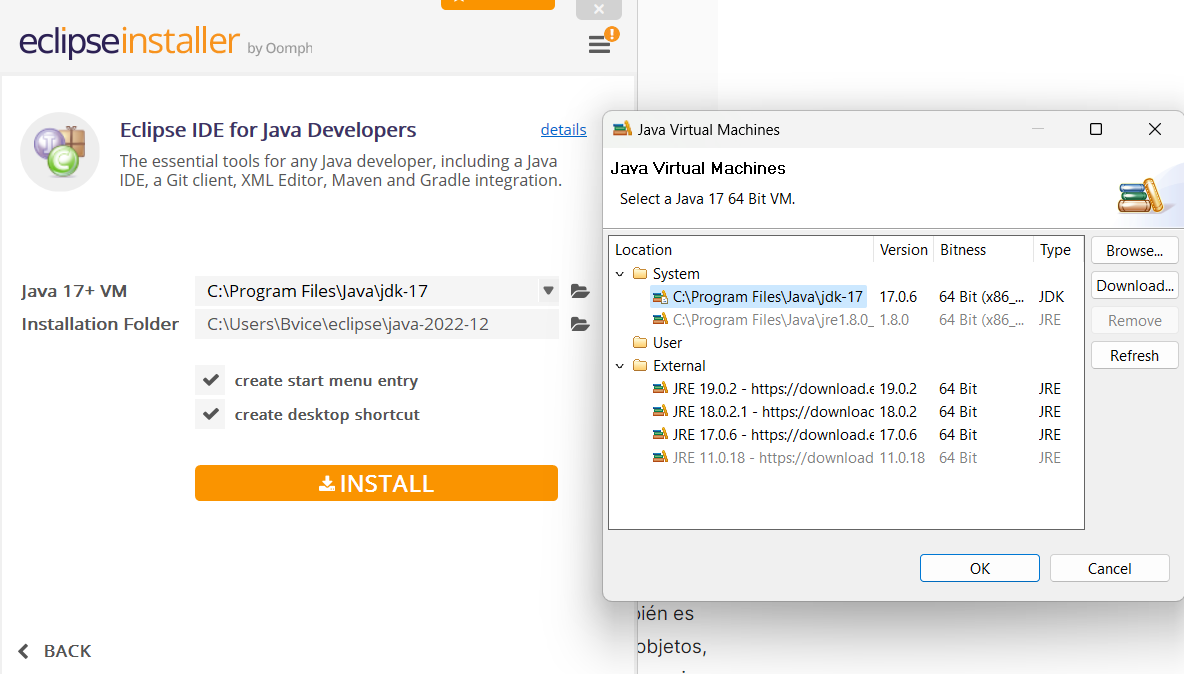Click the Eclipse IDE for Java Developers product icon
Screen dimensions: 1184x674
[60, 152]
